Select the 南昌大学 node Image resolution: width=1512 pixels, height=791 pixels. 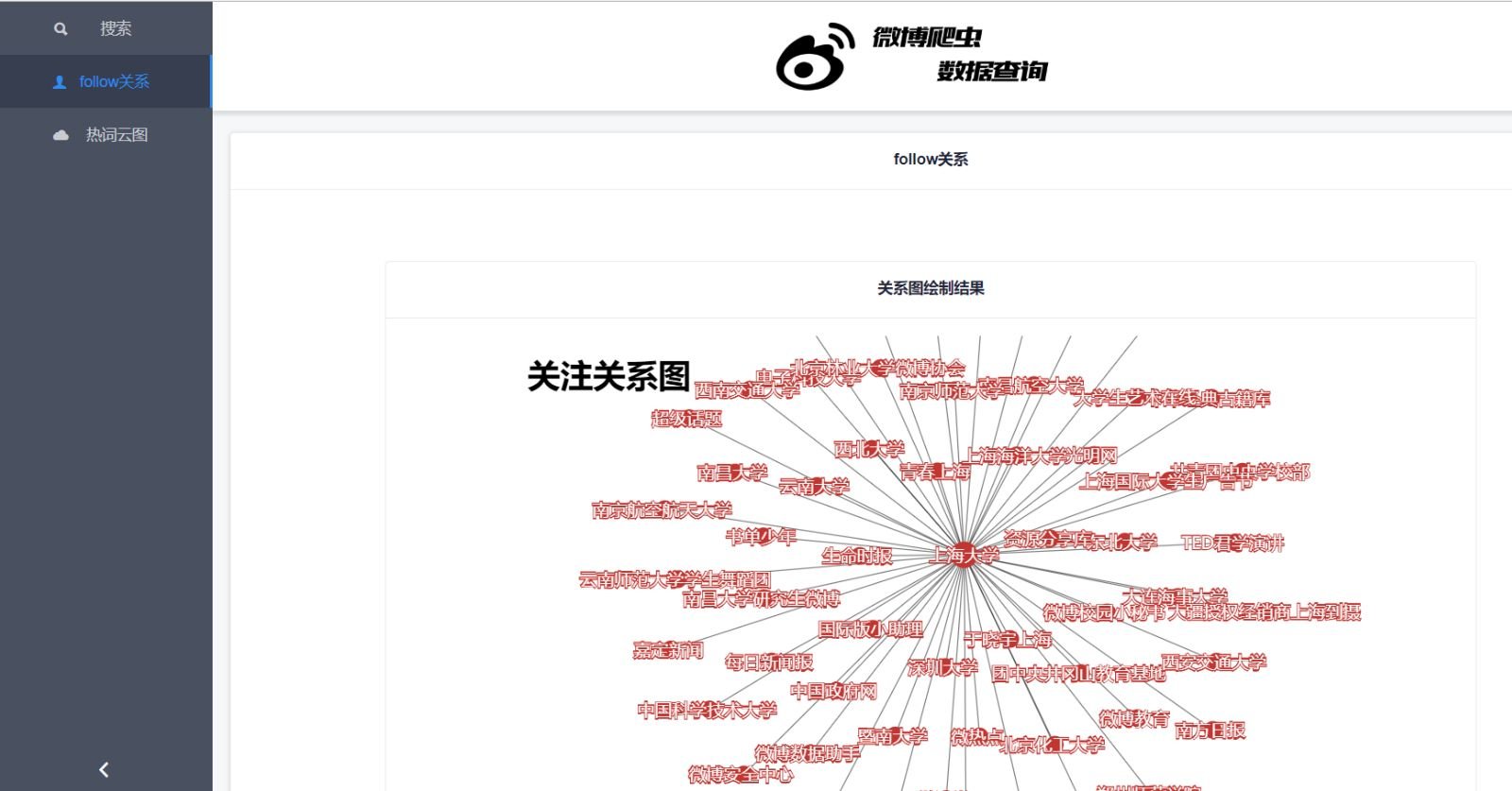pyautogui.click(x=732, y=473)
